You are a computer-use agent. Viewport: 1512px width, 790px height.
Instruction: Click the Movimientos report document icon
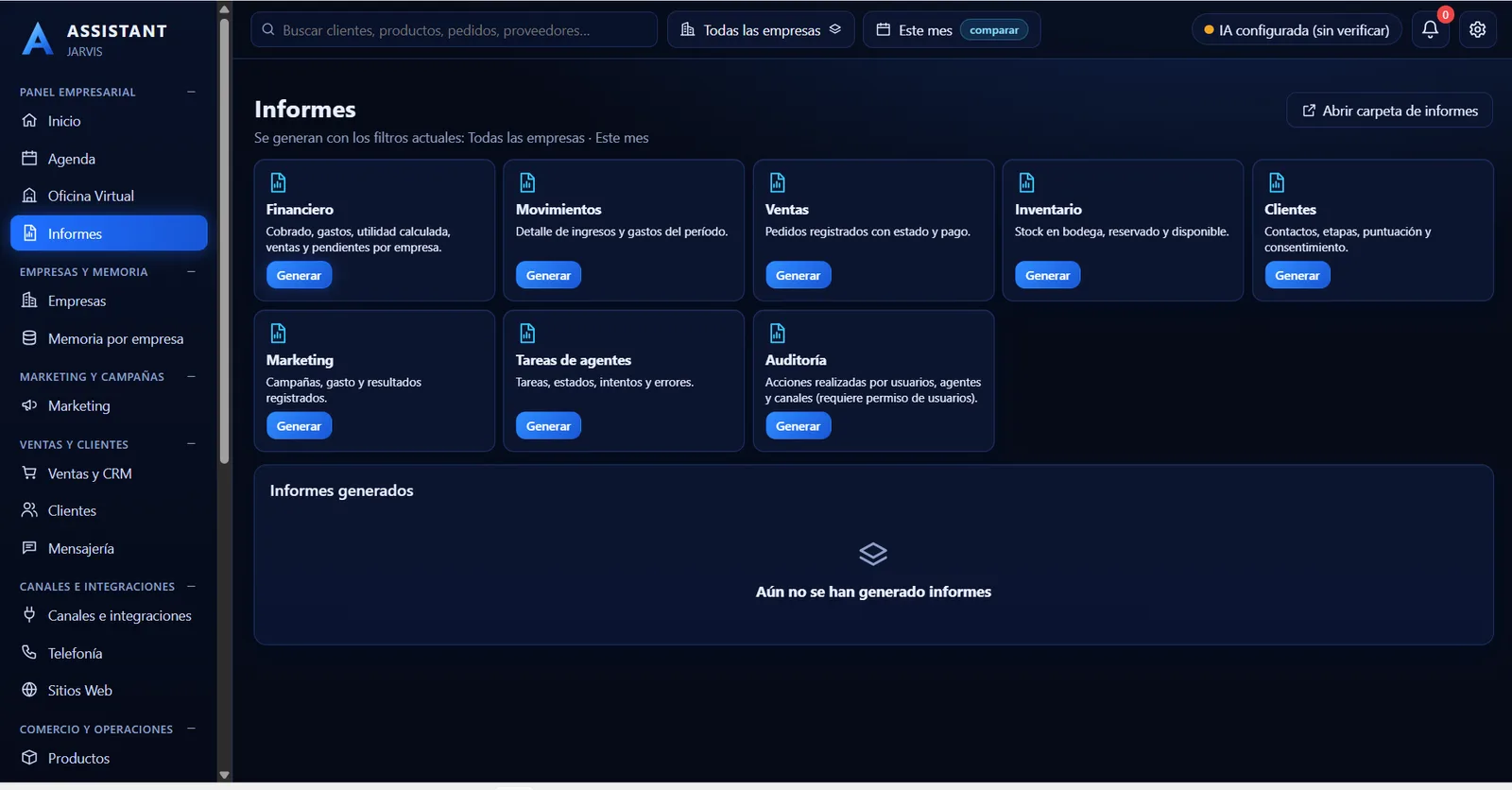coord(527,182)
